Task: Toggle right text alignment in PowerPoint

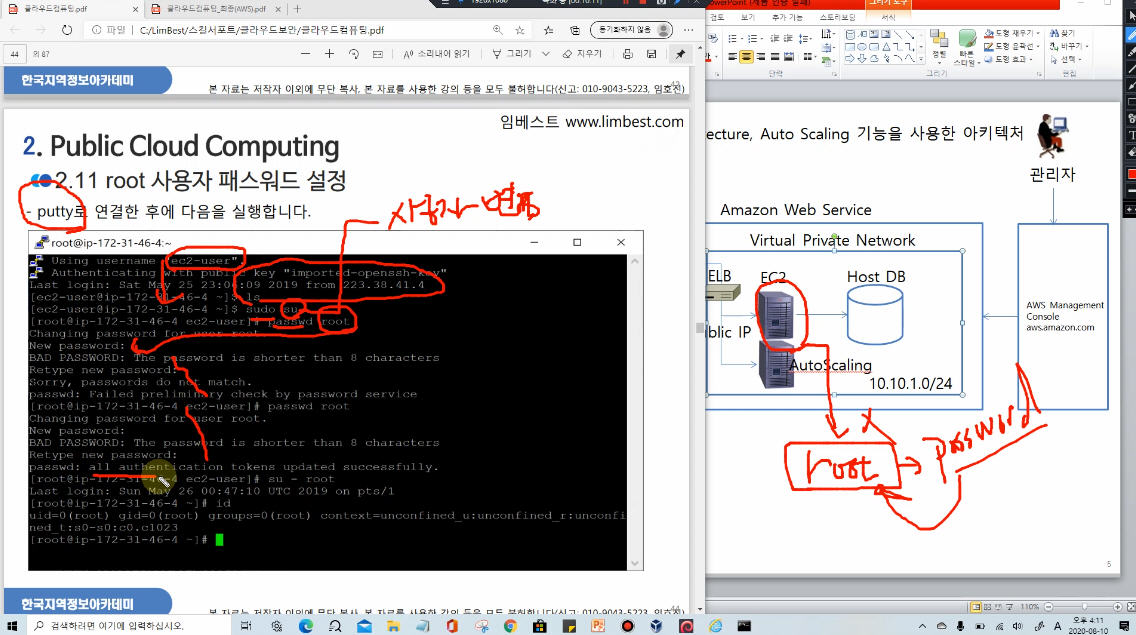Action: pos(761,57)
